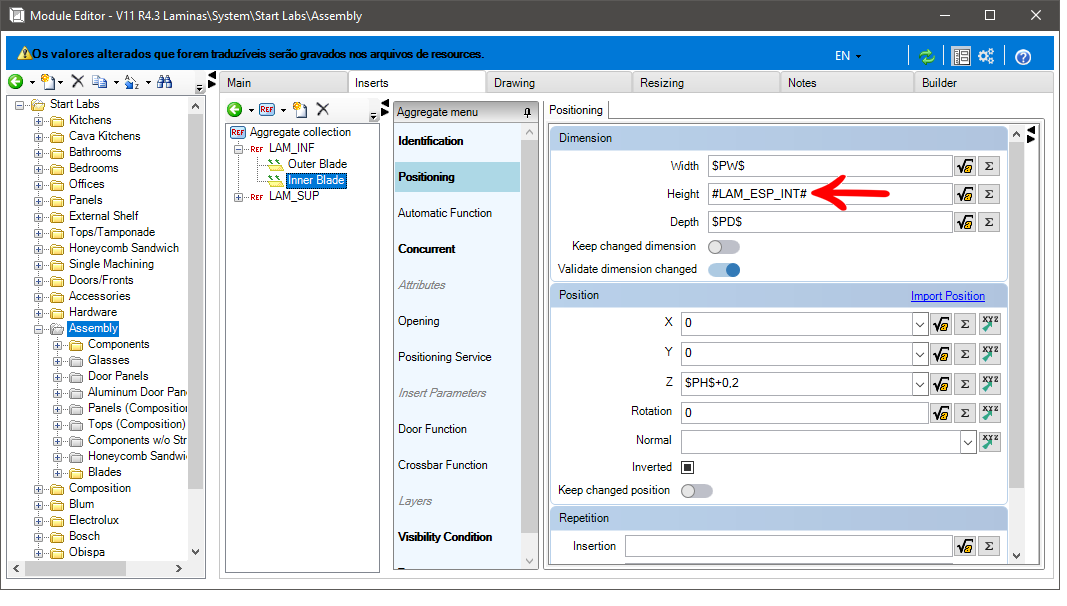Viewport: 1067px width, 606px height.
Task: Pin the Aggregate menu panel
Action: point(527,112)
